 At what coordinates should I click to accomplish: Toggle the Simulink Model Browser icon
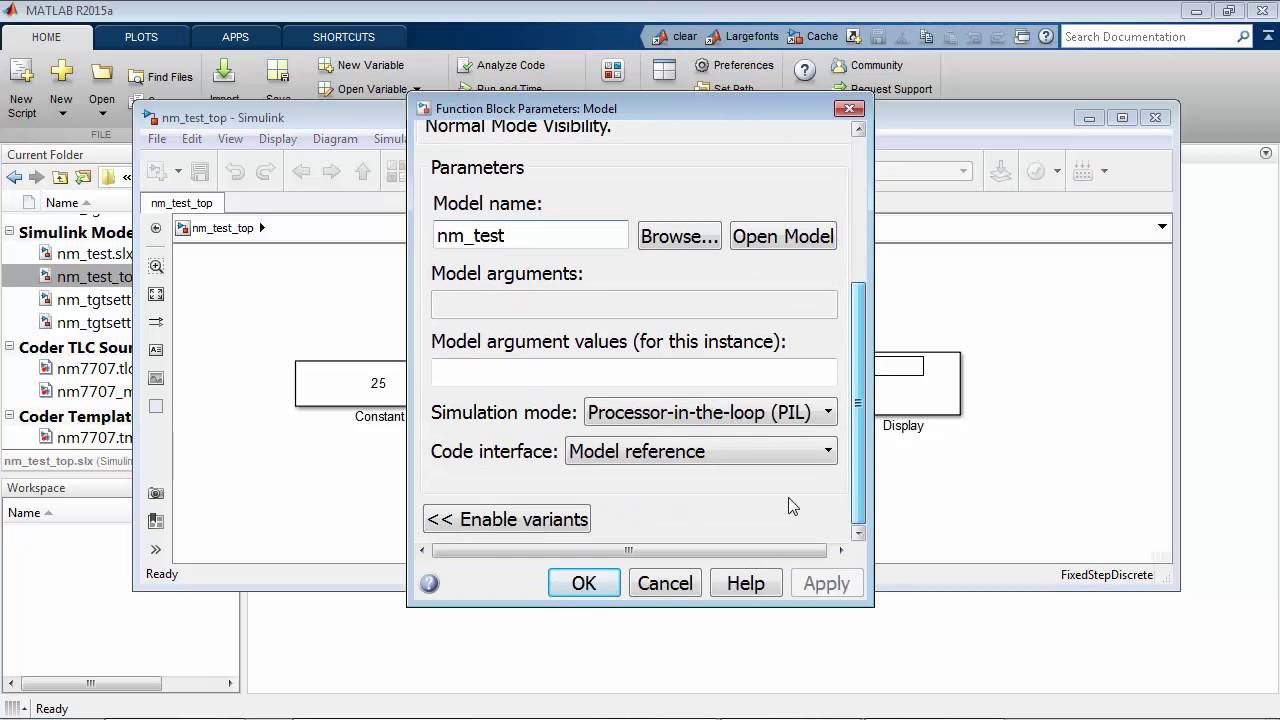156,521
